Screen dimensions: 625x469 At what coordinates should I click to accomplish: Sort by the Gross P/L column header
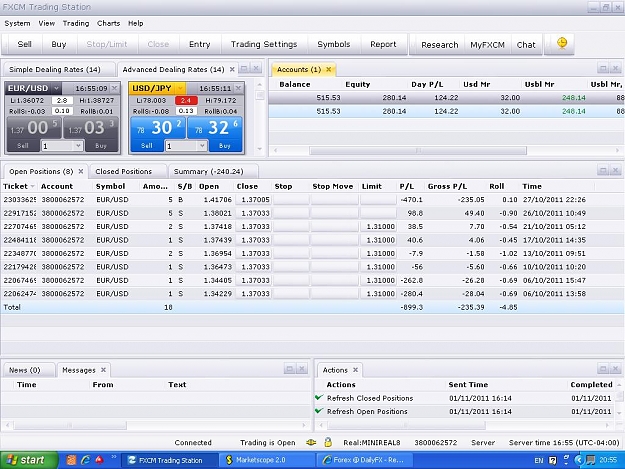[447, 186]
